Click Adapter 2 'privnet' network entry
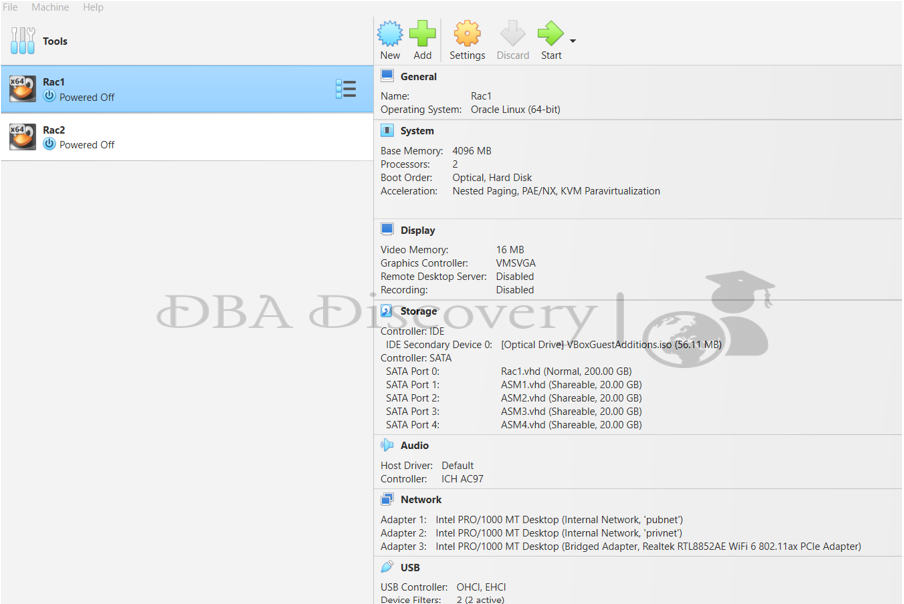Screen dimensions: 904x604 pos(559,533)
